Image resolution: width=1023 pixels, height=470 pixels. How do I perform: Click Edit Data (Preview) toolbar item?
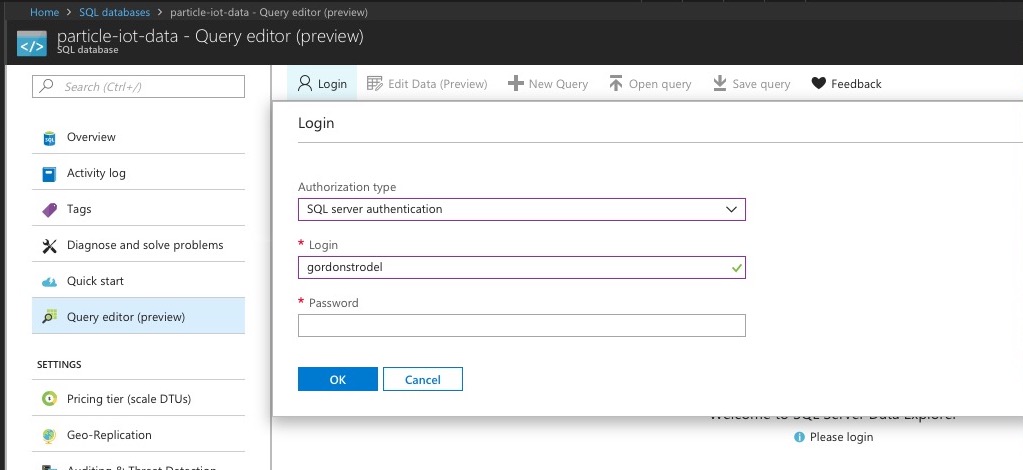(427, 84)
